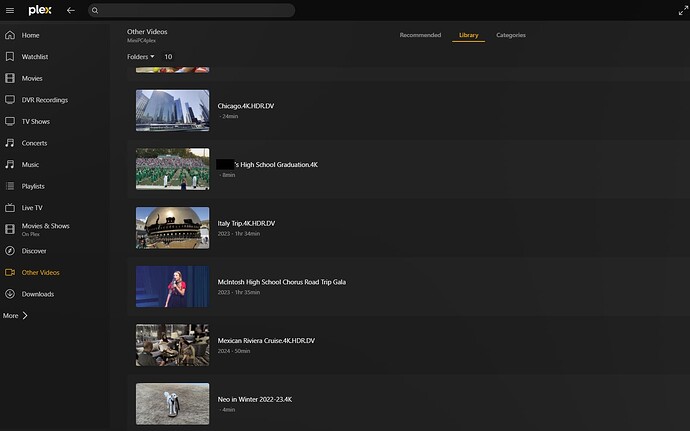Viewport: 690px width, 431px height.
Task: Click the Concerts music note icon
Action: (x=10, y=143)
